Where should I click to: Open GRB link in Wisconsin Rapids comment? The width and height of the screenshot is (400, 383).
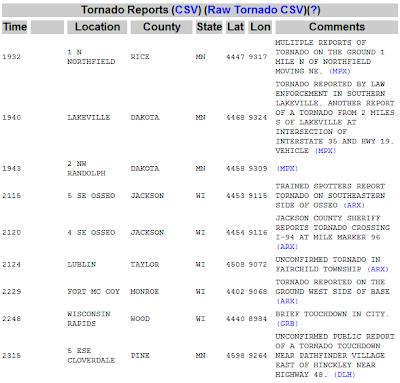click(x=287, y=324)
